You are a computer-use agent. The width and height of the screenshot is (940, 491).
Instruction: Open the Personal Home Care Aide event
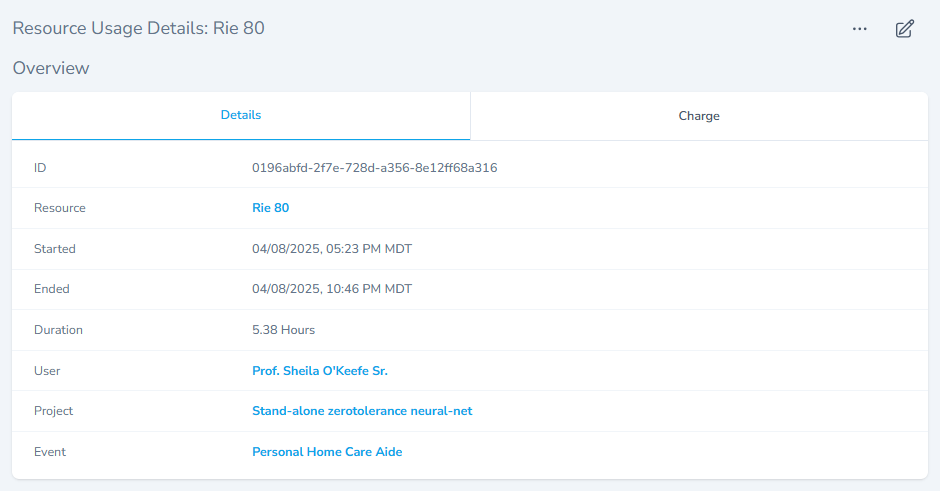(327, 452)
